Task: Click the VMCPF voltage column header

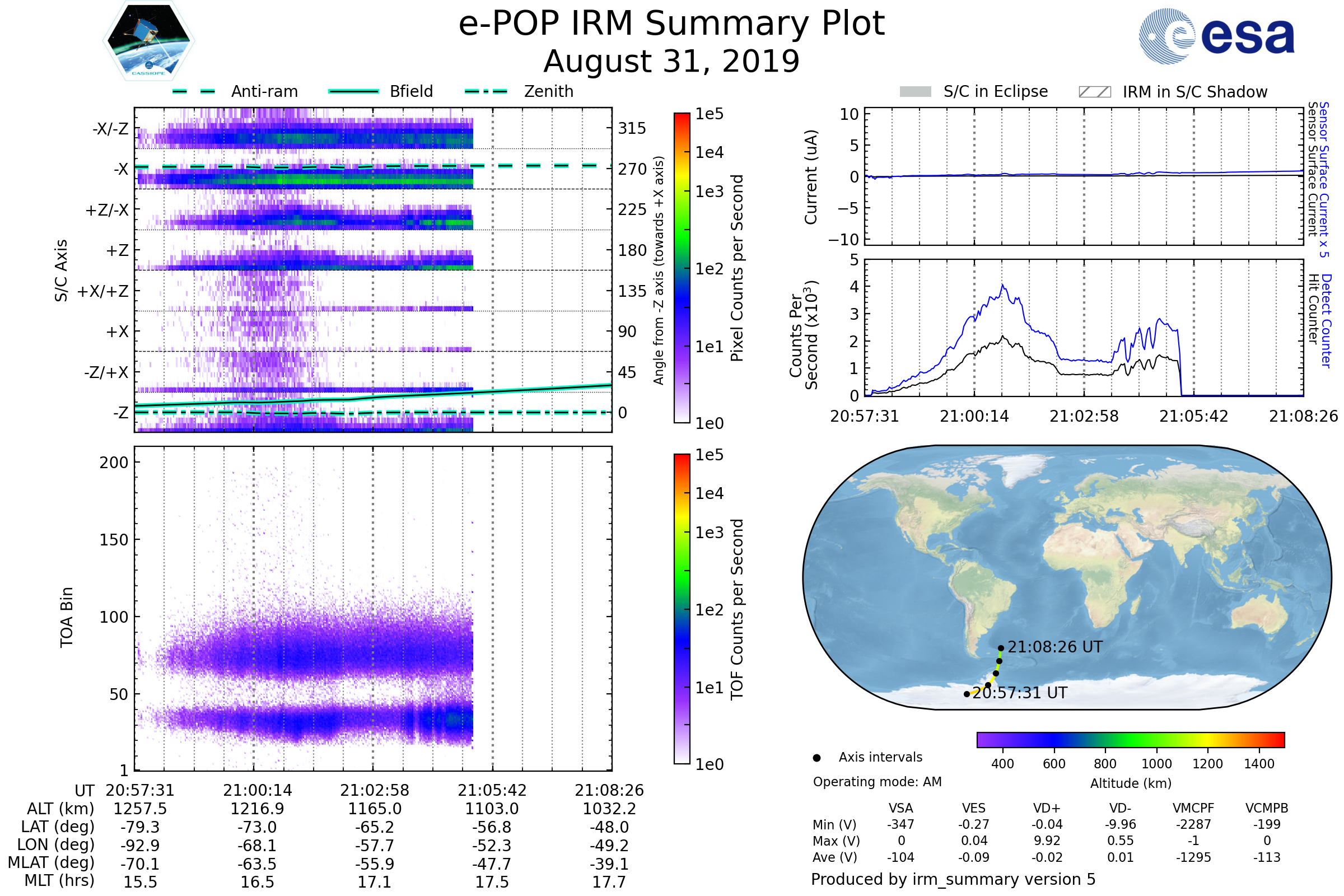Action: [x=1193, y=808]
